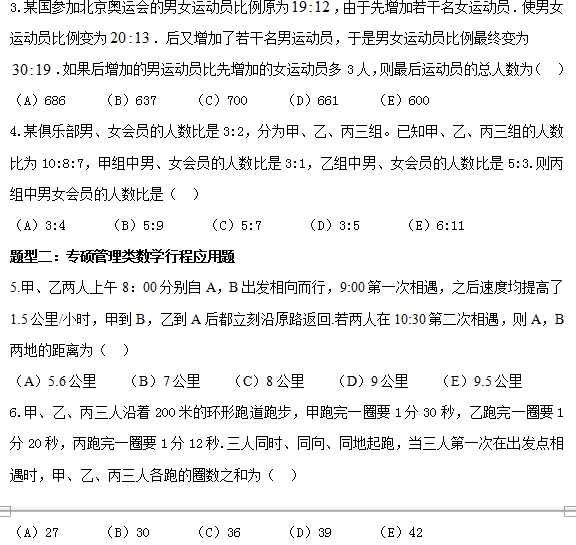Click the time 10:30 in question 5

click(410, 319)
